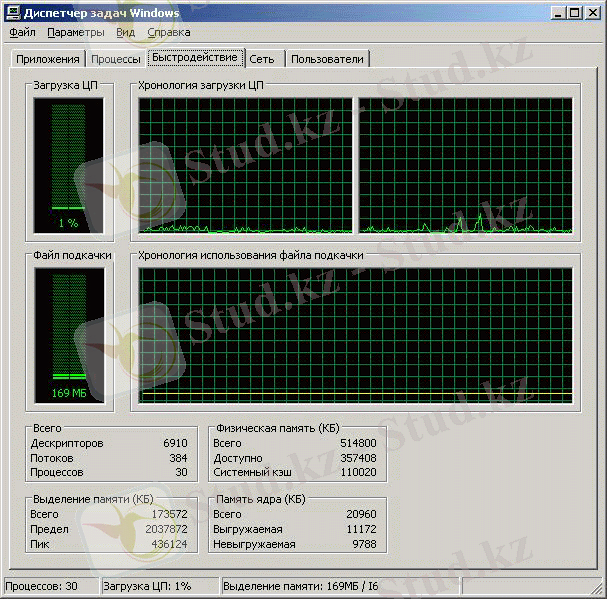Open the Вид menu
This screenshot has width=607, height=599.
[125, 33]
